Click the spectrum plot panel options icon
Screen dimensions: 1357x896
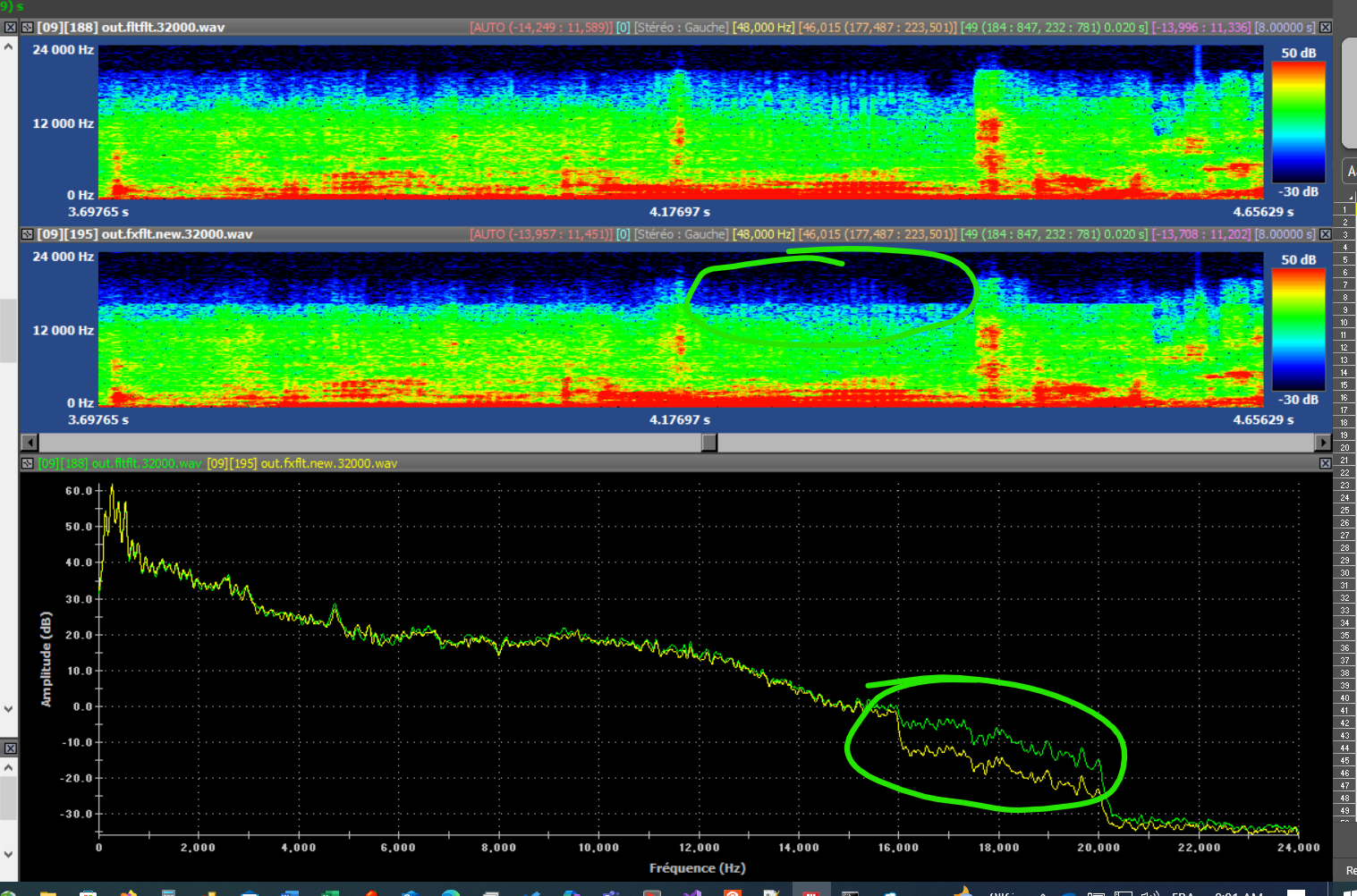[27, 463]
